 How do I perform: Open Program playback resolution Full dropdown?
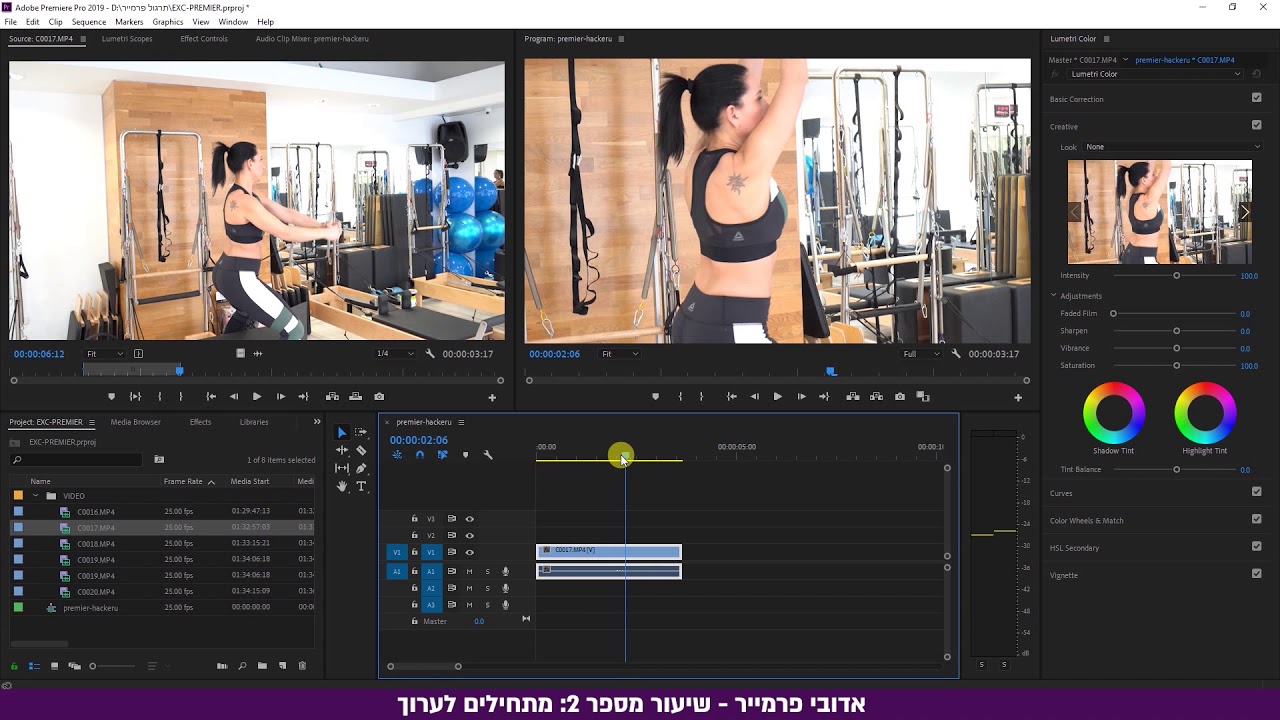921,354
